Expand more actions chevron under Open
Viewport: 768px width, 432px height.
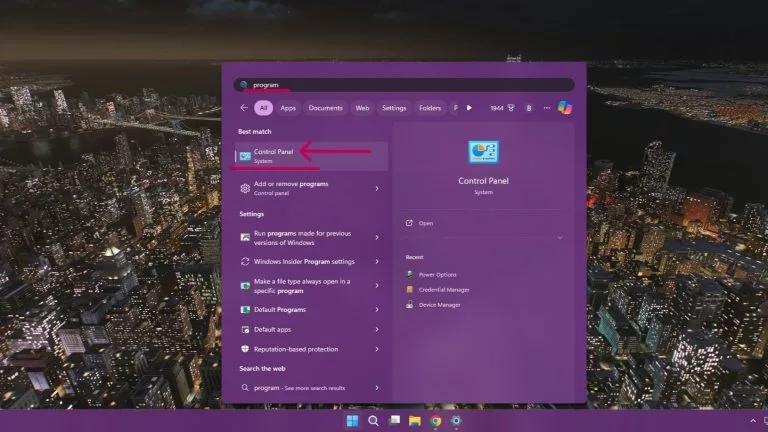[x=560, y=238]
